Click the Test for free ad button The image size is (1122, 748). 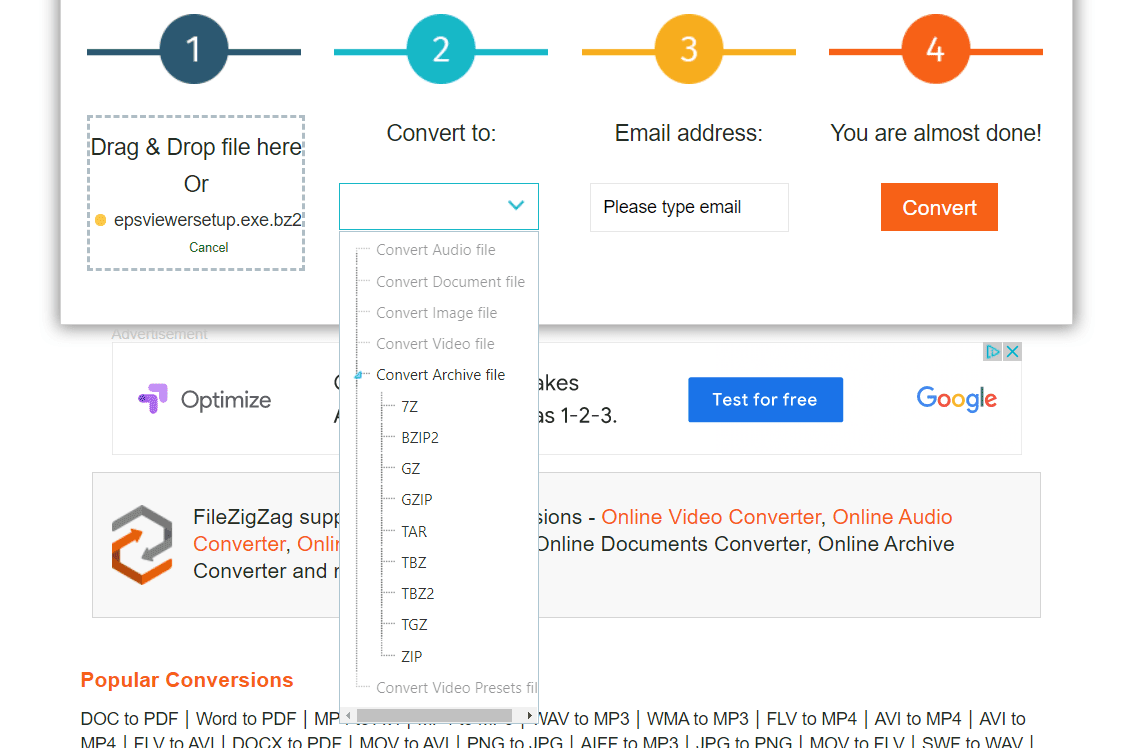click(x=765, y=399)
